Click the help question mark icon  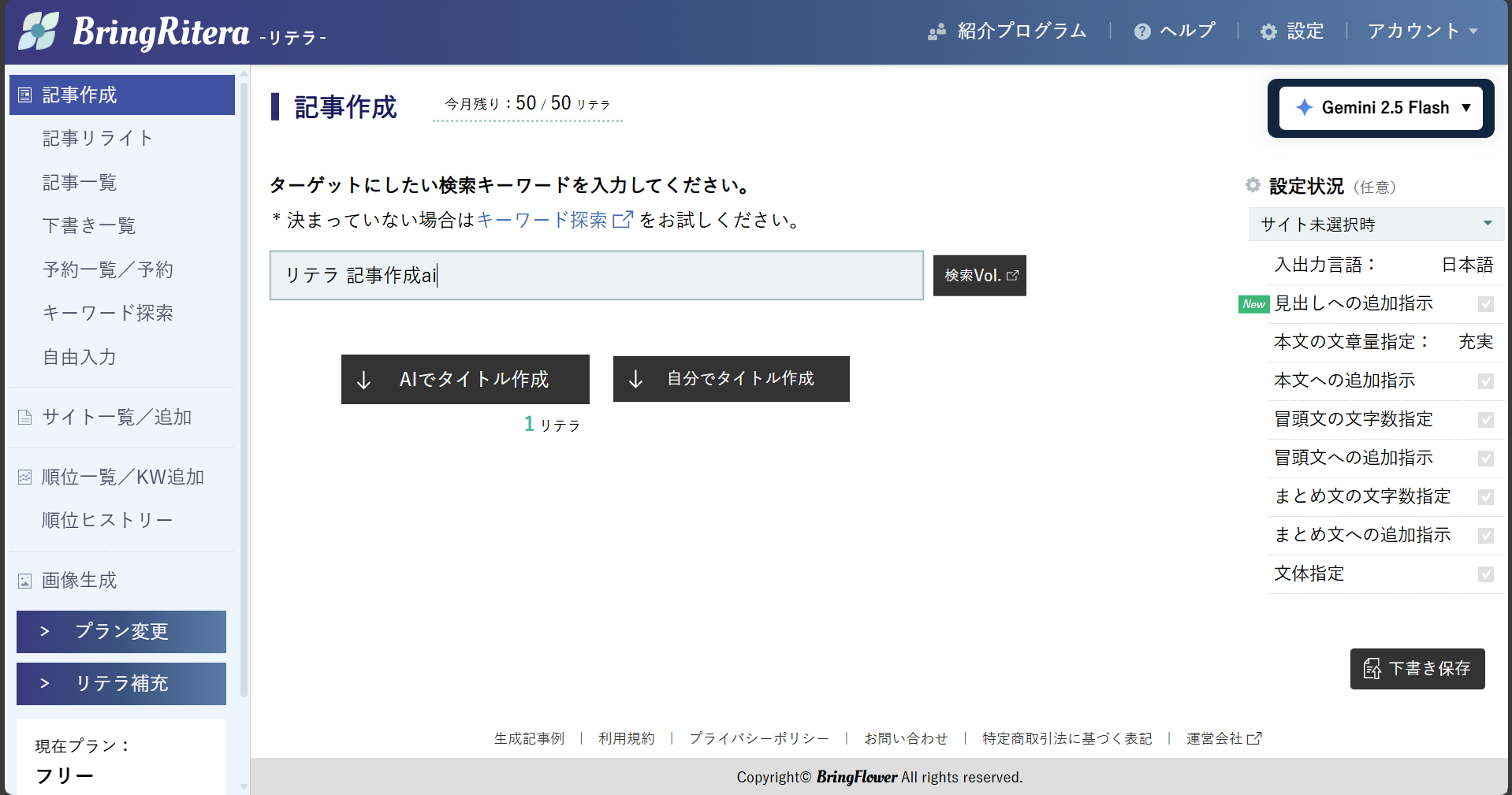[x=1141, y=32]
